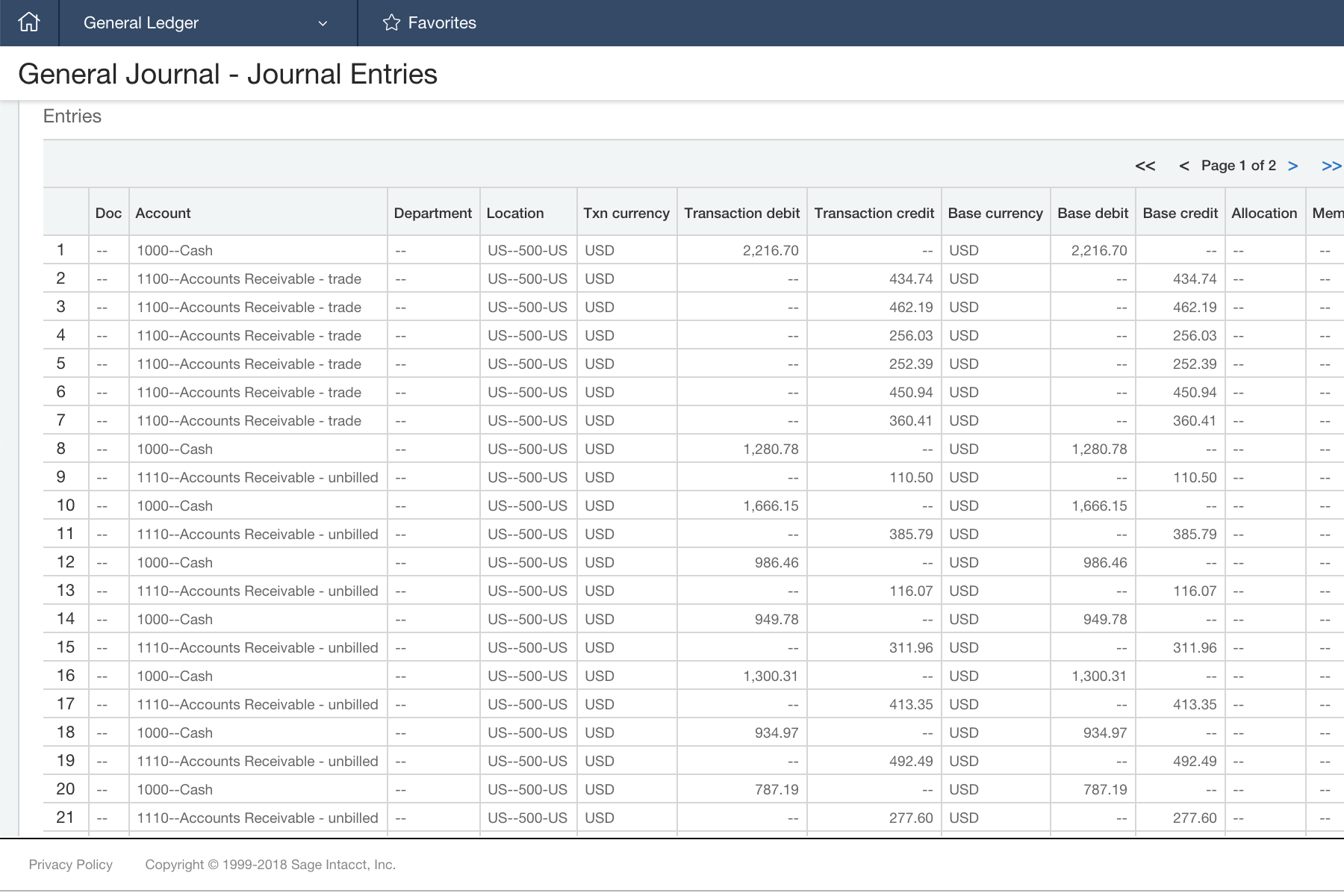The image size is (1344, 896).
Task: Click the Txn currency column header
Action: [626, 213]
